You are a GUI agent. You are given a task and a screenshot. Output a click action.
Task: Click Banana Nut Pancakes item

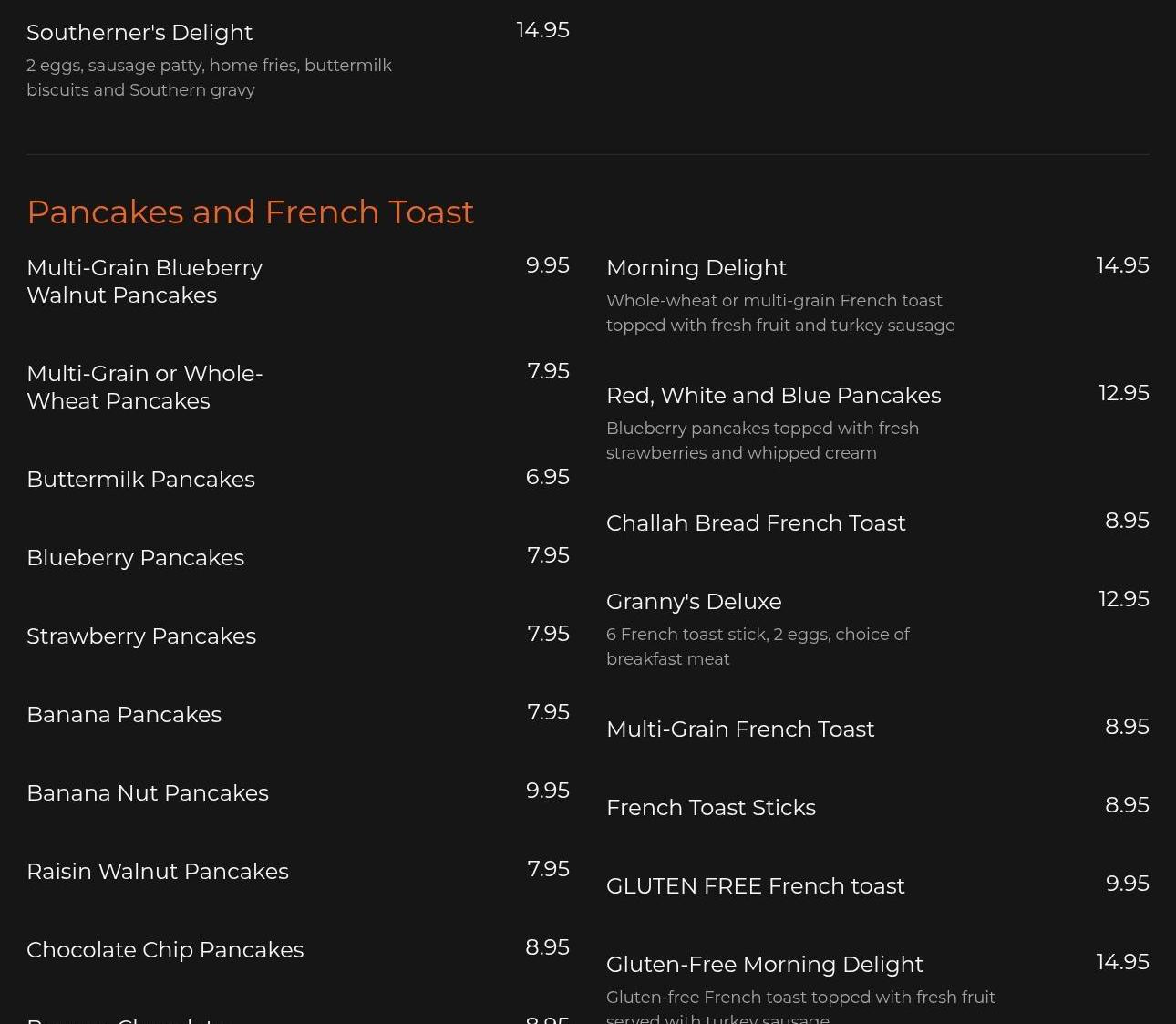[148, 792]
